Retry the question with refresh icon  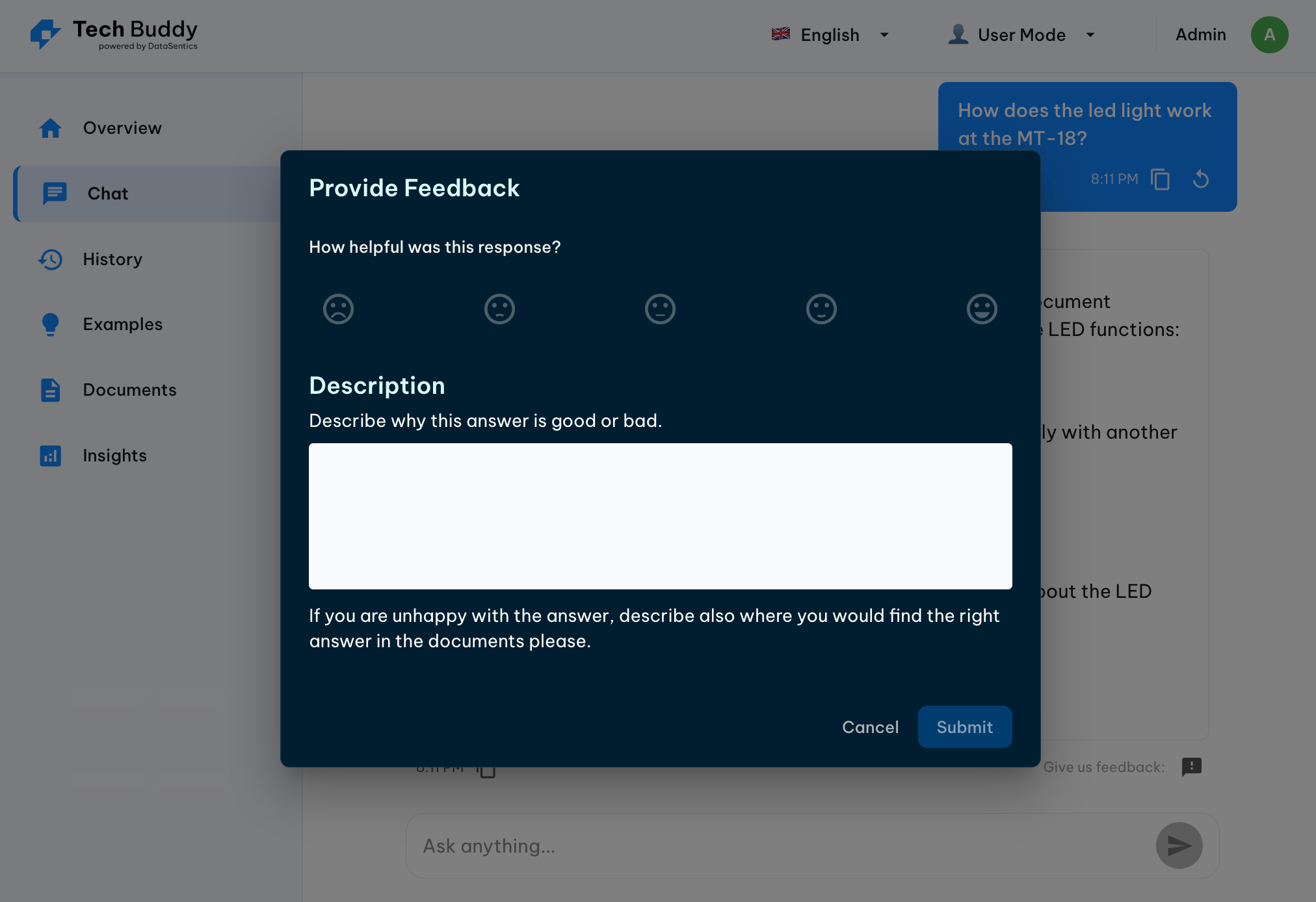1201,179
